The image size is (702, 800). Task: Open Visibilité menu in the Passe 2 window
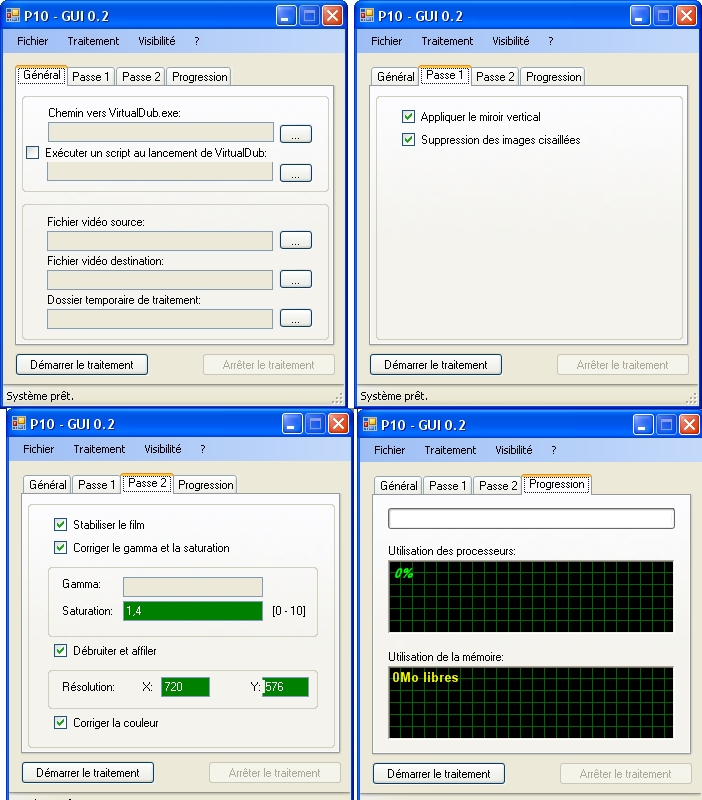[x=163, y=449]
